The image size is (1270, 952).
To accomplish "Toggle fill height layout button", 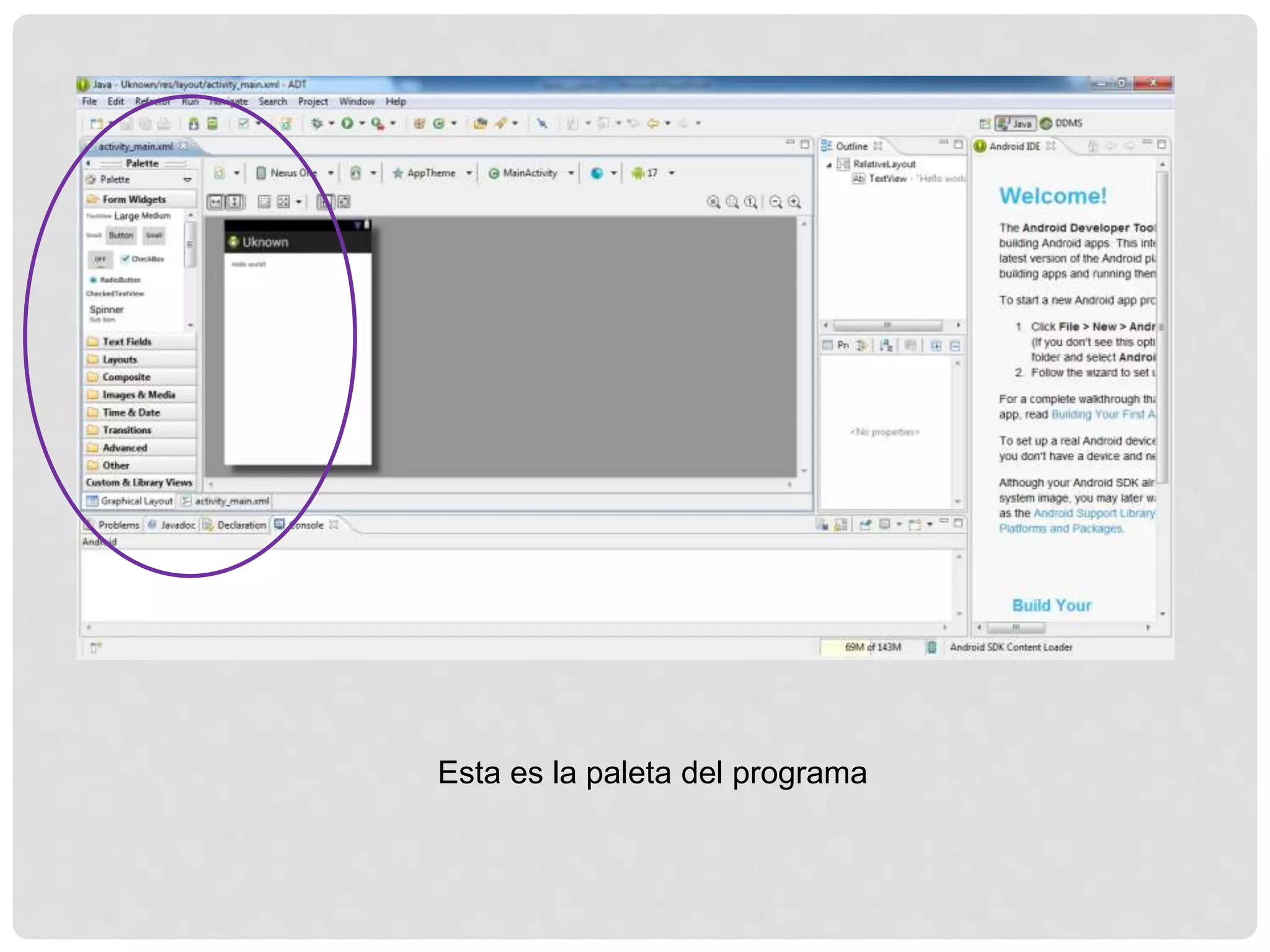I will [x=234, y=202].
